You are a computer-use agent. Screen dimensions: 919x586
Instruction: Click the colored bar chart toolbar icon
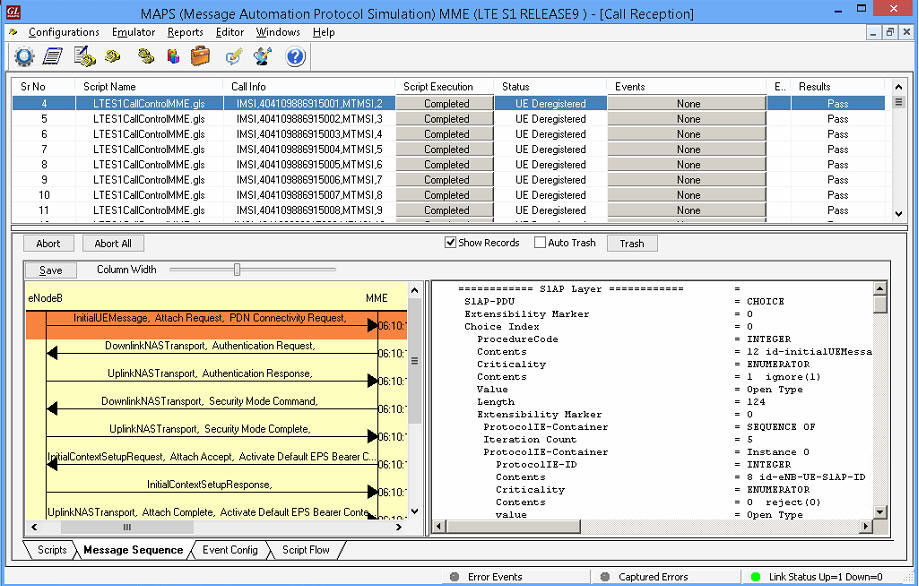pyautogui.click(x=173, y=56)
